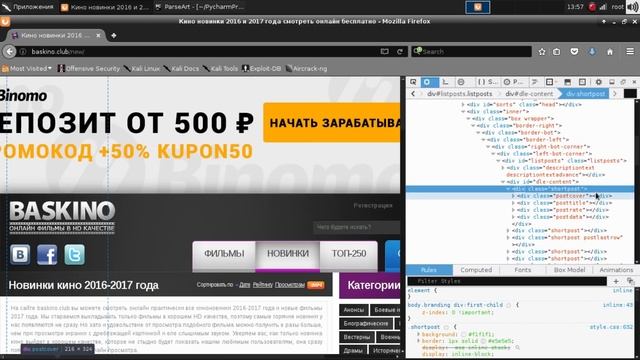This screenshot has height=360, width=640.
Task: Click the НАЧАТЬ ЗАРАБАТЫВАТЬ banner button
Action: 331,122
